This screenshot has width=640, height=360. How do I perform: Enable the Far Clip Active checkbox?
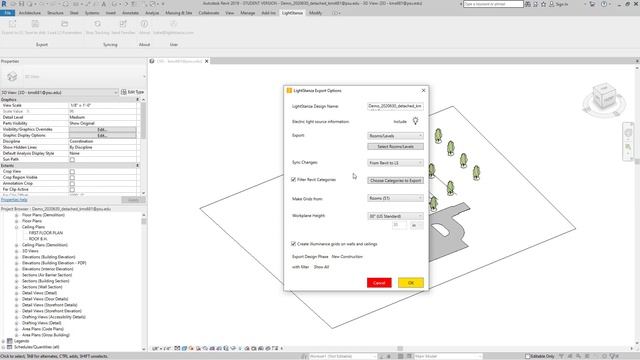coord(72,190)
